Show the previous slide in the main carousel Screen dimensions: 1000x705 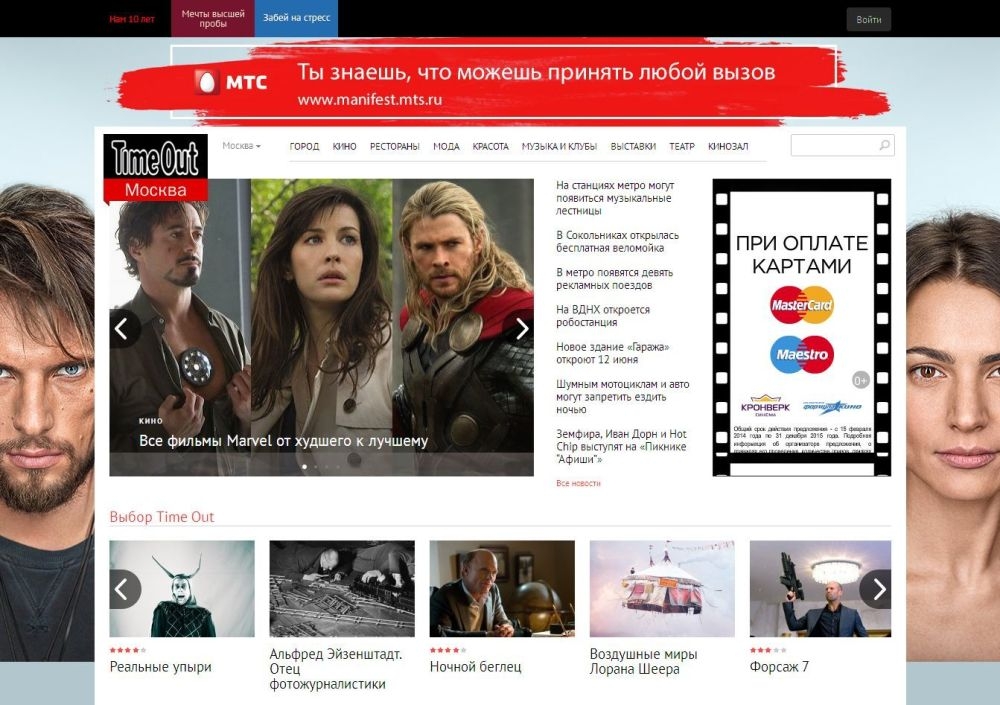click(122, 329)
